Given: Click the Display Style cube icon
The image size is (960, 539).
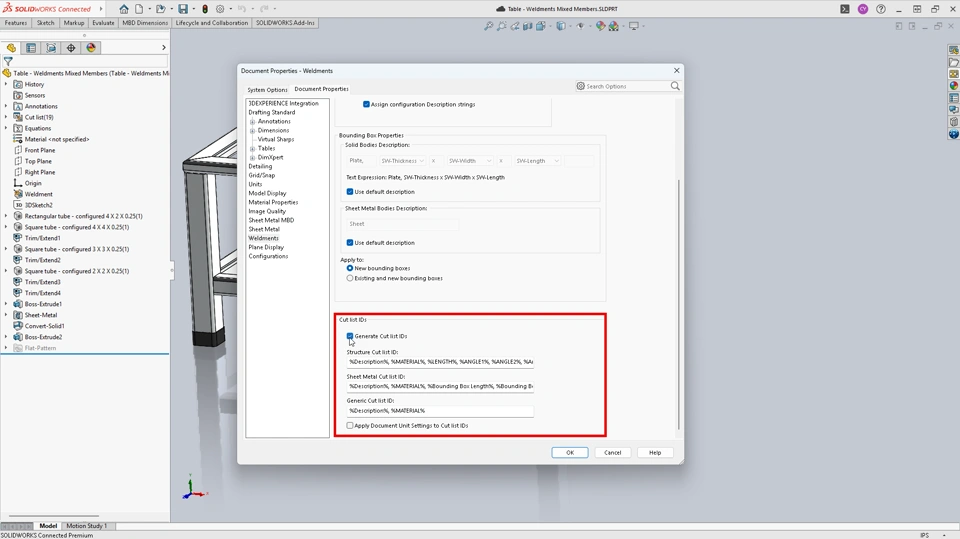Looking at the screenshot, I should 560,26.
